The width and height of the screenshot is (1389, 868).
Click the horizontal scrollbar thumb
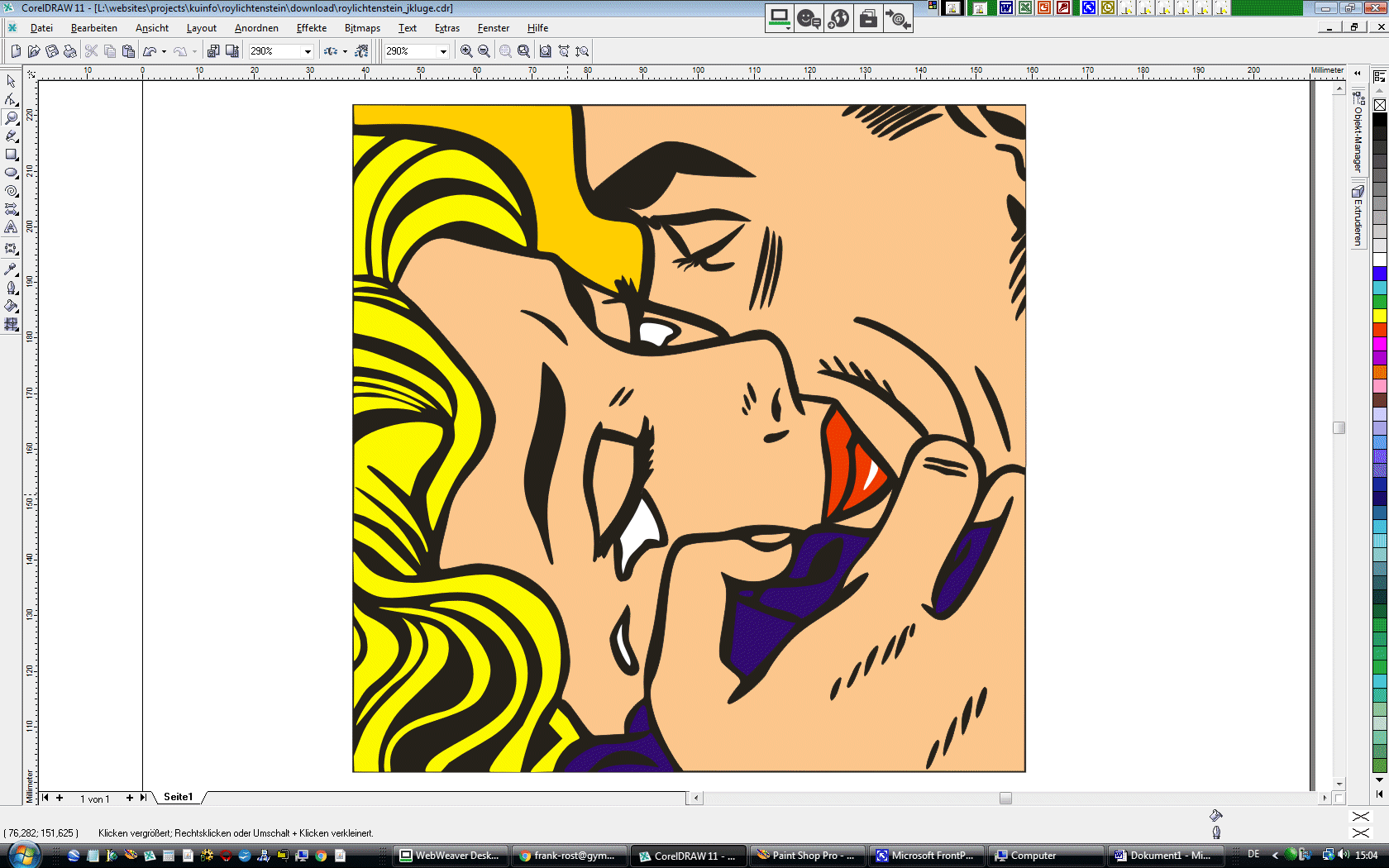(x=1005, y=798)
